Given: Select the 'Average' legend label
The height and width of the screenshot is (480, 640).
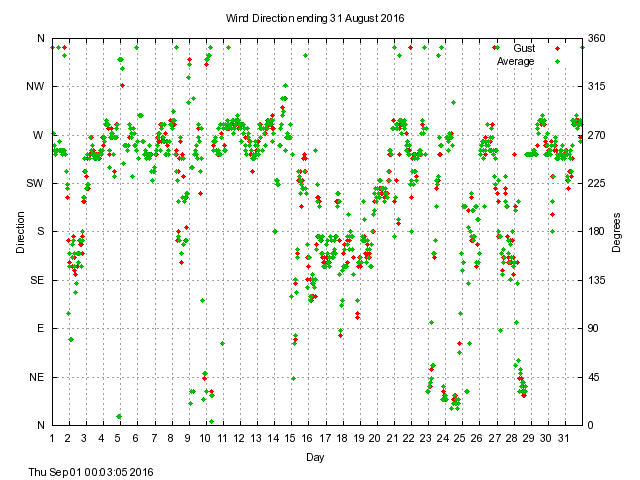Looking at the screenshot, I should pyautogui.click(x=516, y=61).
